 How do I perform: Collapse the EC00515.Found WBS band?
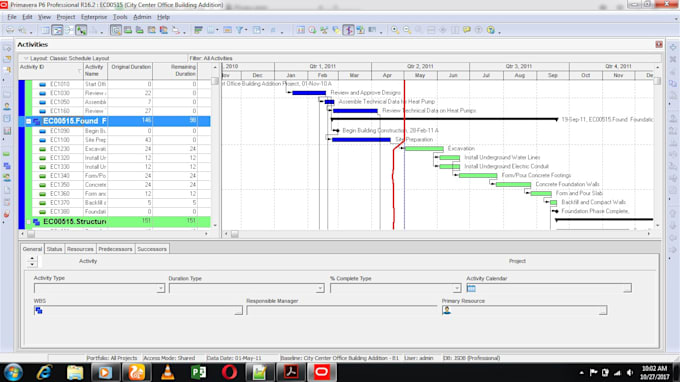tap(28, 121)
